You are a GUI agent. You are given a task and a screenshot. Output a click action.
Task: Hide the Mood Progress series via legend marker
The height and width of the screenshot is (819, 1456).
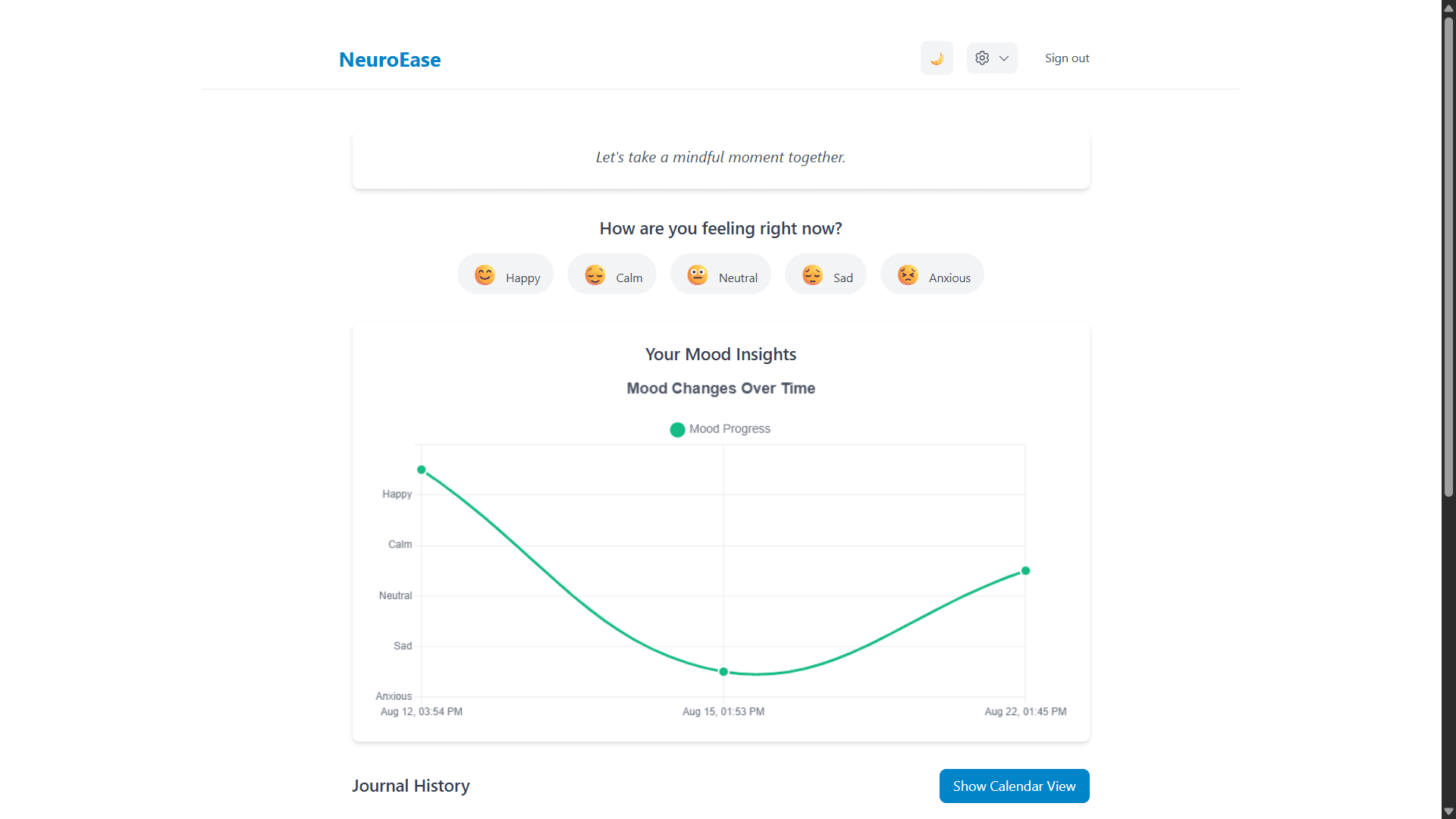[x=677, y=429]
